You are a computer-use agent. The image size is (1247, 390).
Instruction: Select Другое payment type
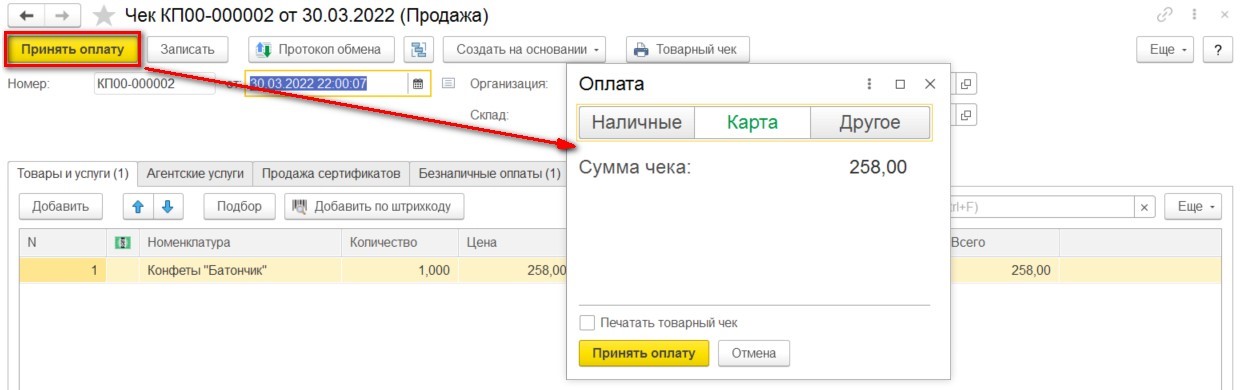click(870, 123)
